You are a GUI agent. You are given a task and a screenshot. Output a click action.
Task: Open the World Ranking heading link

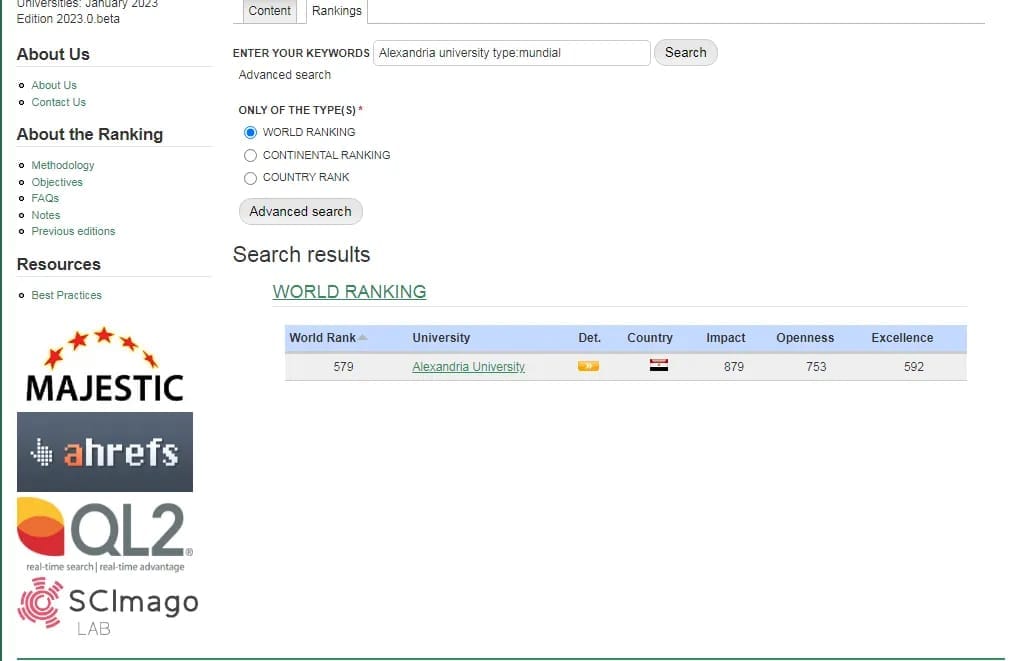click(349, 292)
